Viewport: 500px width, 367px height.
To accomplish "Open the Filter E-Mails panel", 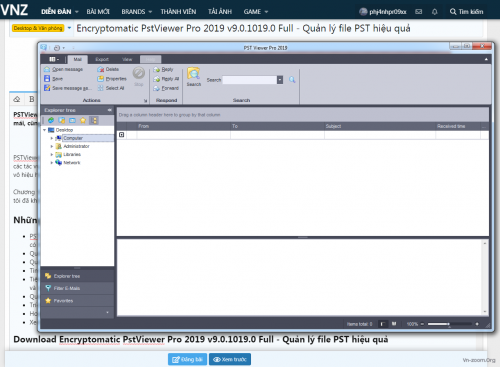I will tap(77, 288).
